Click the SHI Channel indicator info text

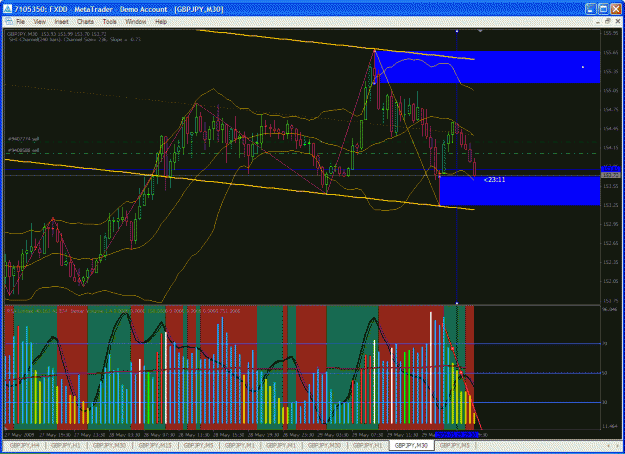point(74,39)
